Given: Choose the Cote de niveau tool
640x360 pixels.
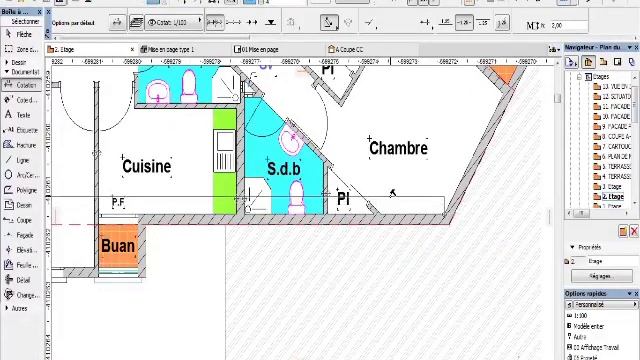Looking at the screenshot, I should coord(20,100).
